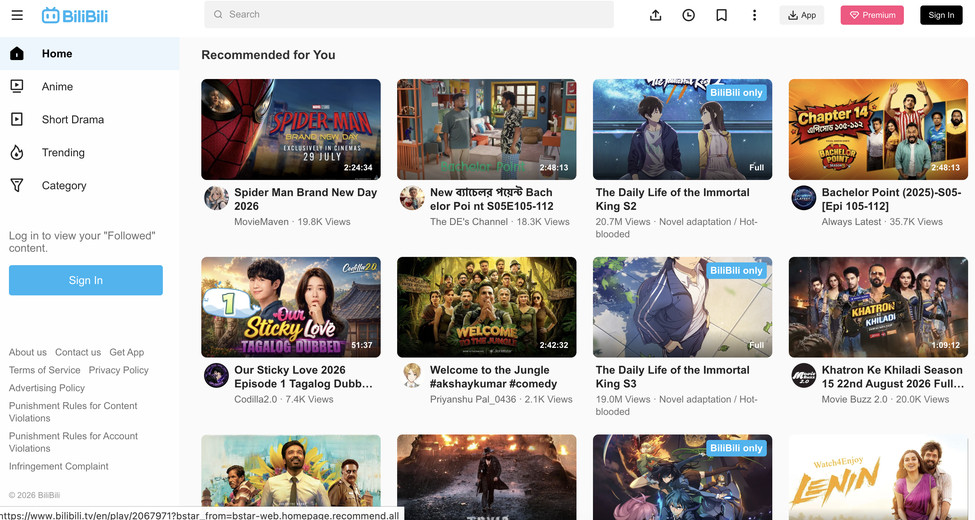Open the Advertising Policy link
975x520 pixels.
click(x=47, y=388)
